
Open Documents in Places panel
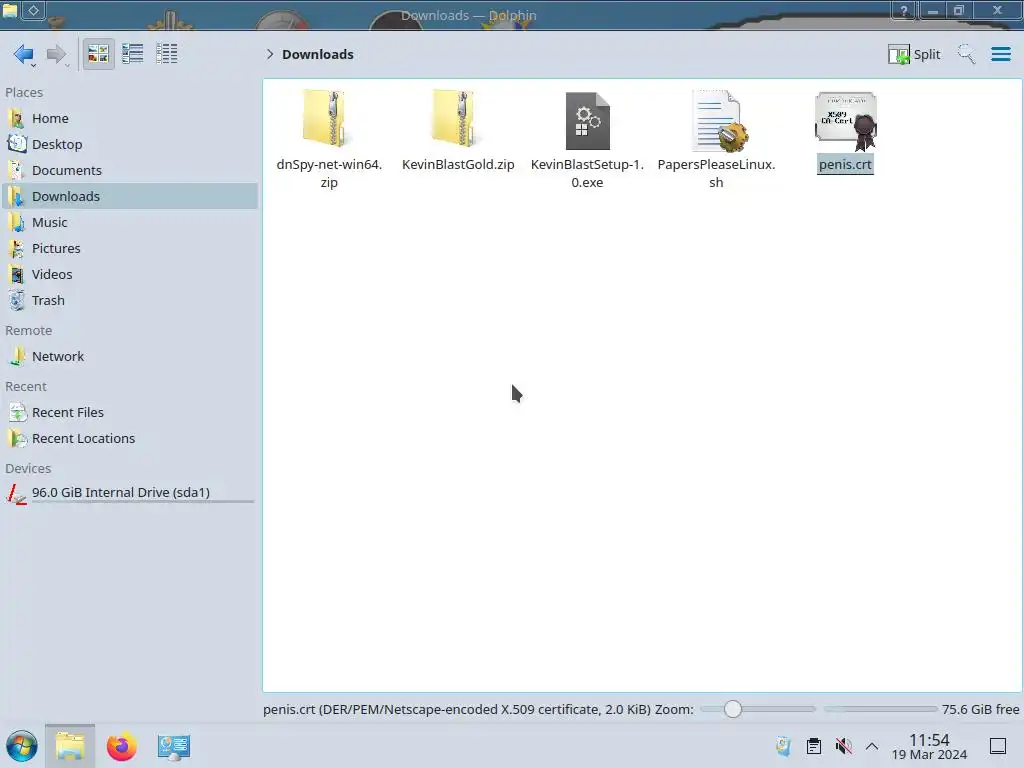point(130,170)
